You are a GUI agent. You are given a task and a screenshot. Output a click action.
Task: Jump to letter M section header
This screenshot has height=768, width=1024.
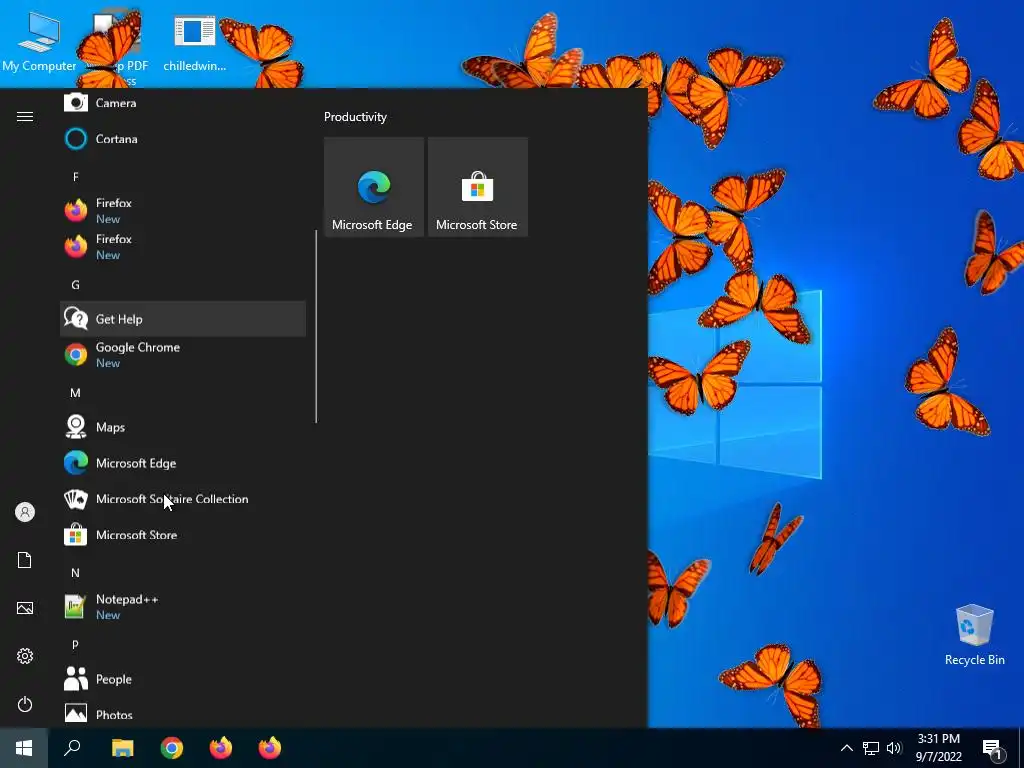[76, 393]
